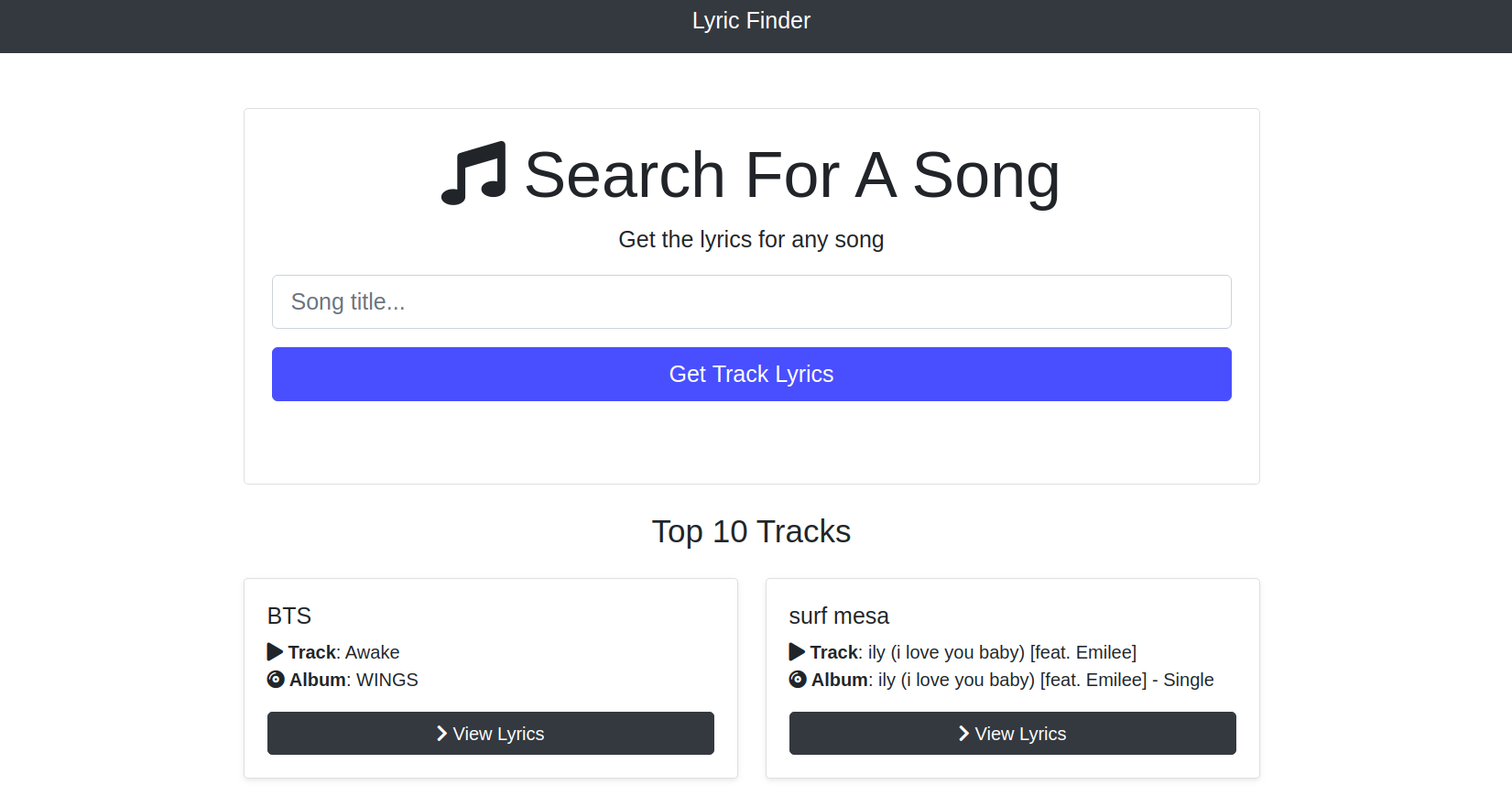Select the Top 10 Tracks heading
1512x796 pixels.
[751, 531]
